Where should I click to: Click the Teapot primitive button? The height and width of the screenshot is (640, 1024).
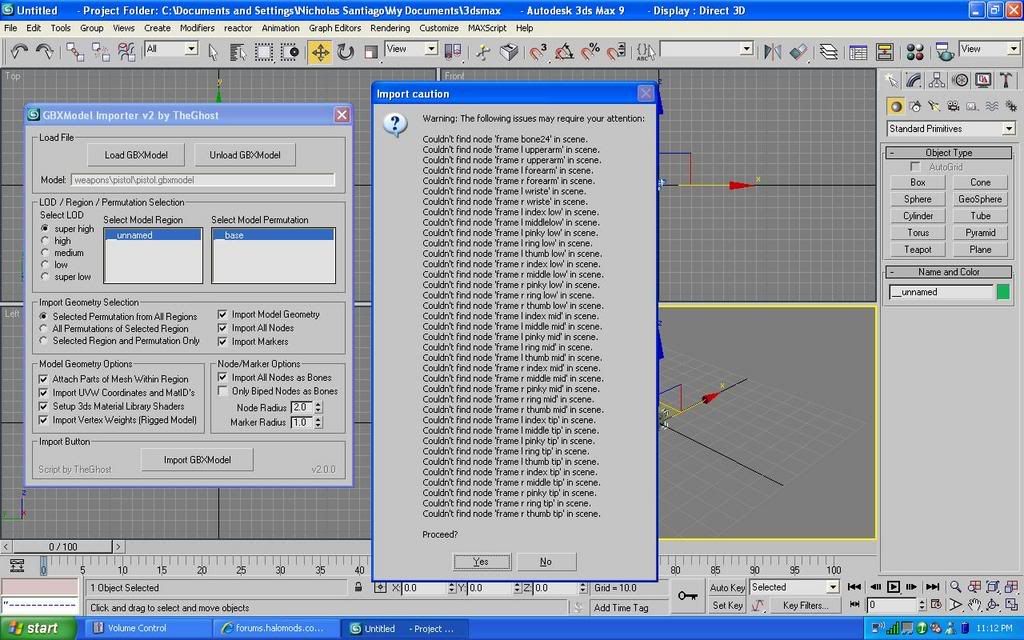[x=918, y=249]
